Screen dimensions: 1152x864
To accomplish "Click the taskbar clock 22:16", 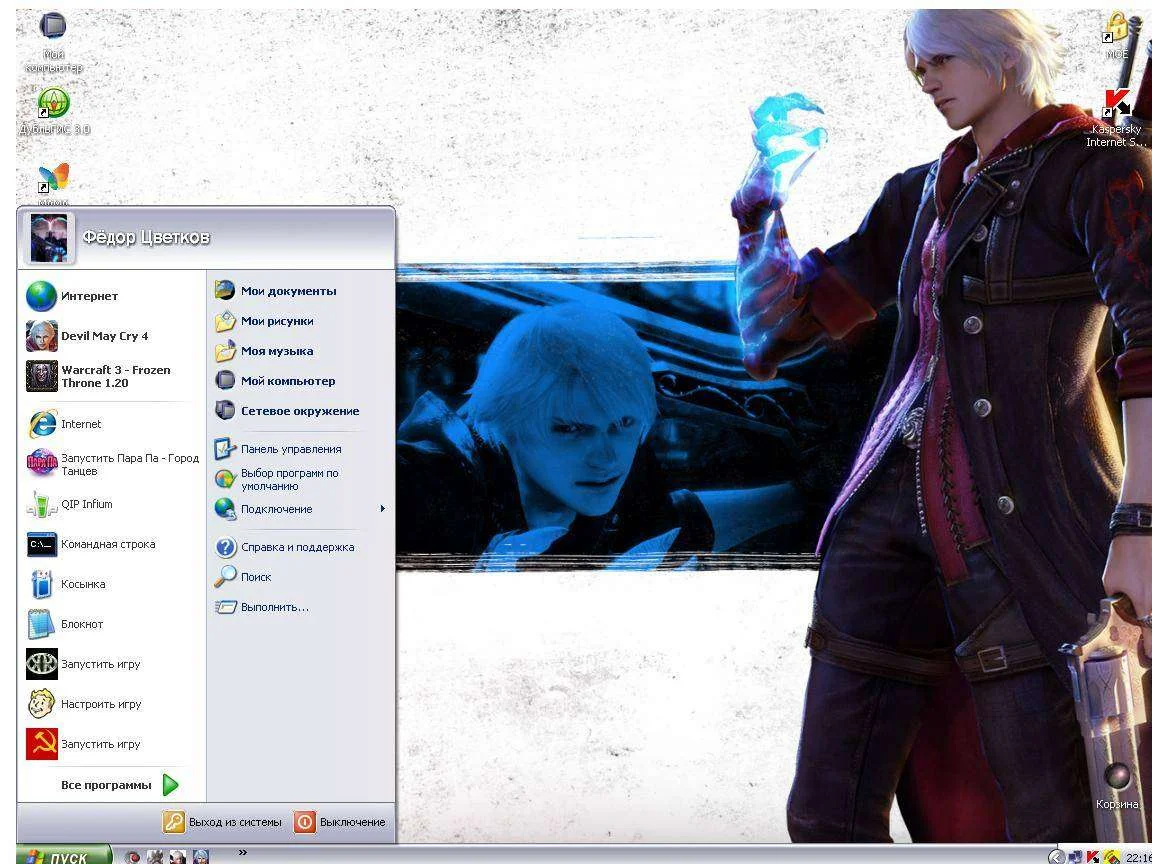I will point(1137,857).
